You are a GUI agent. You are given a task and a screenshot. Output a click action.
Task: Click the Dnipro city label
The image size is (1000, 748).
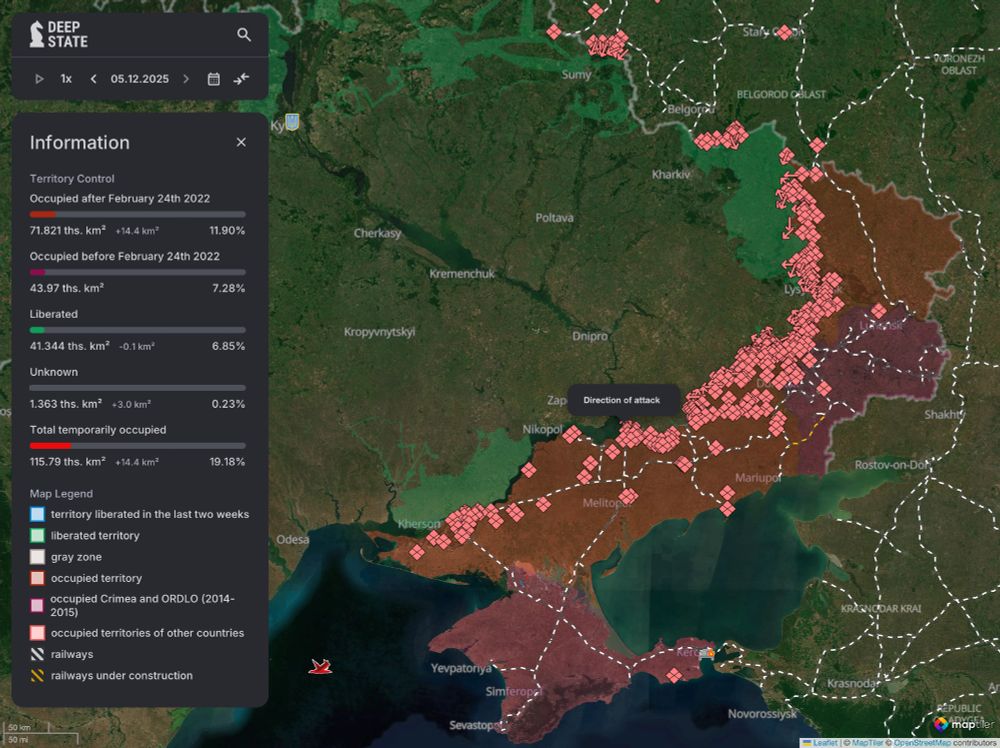point(590,335)
